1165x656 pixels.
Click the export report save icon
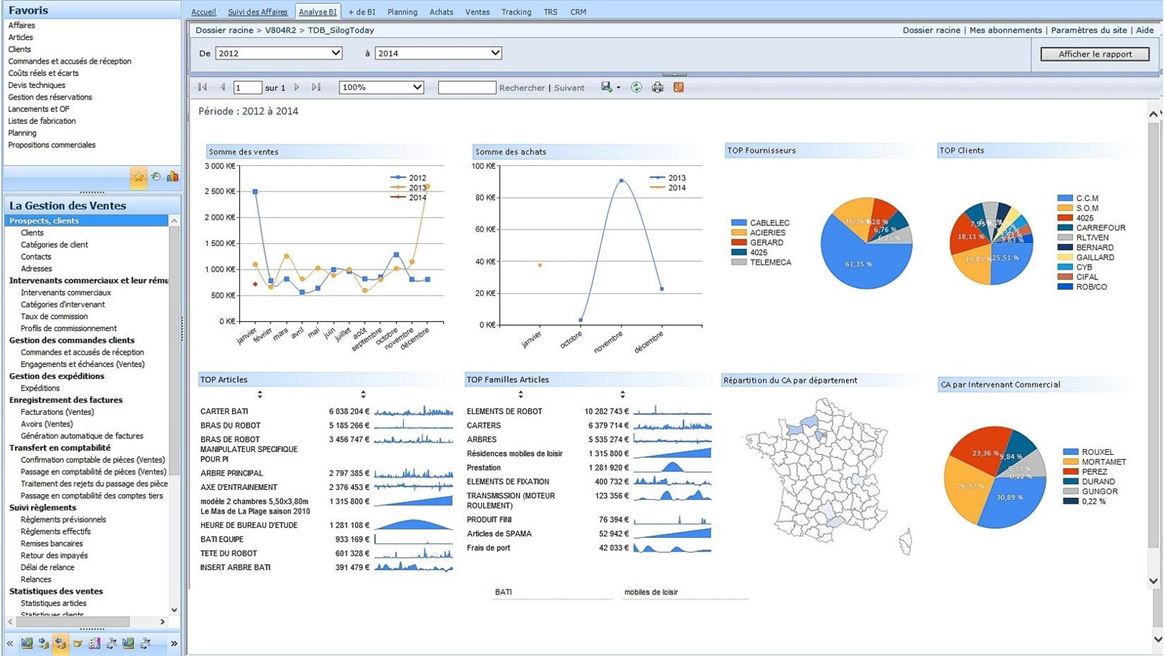(607, 88)
